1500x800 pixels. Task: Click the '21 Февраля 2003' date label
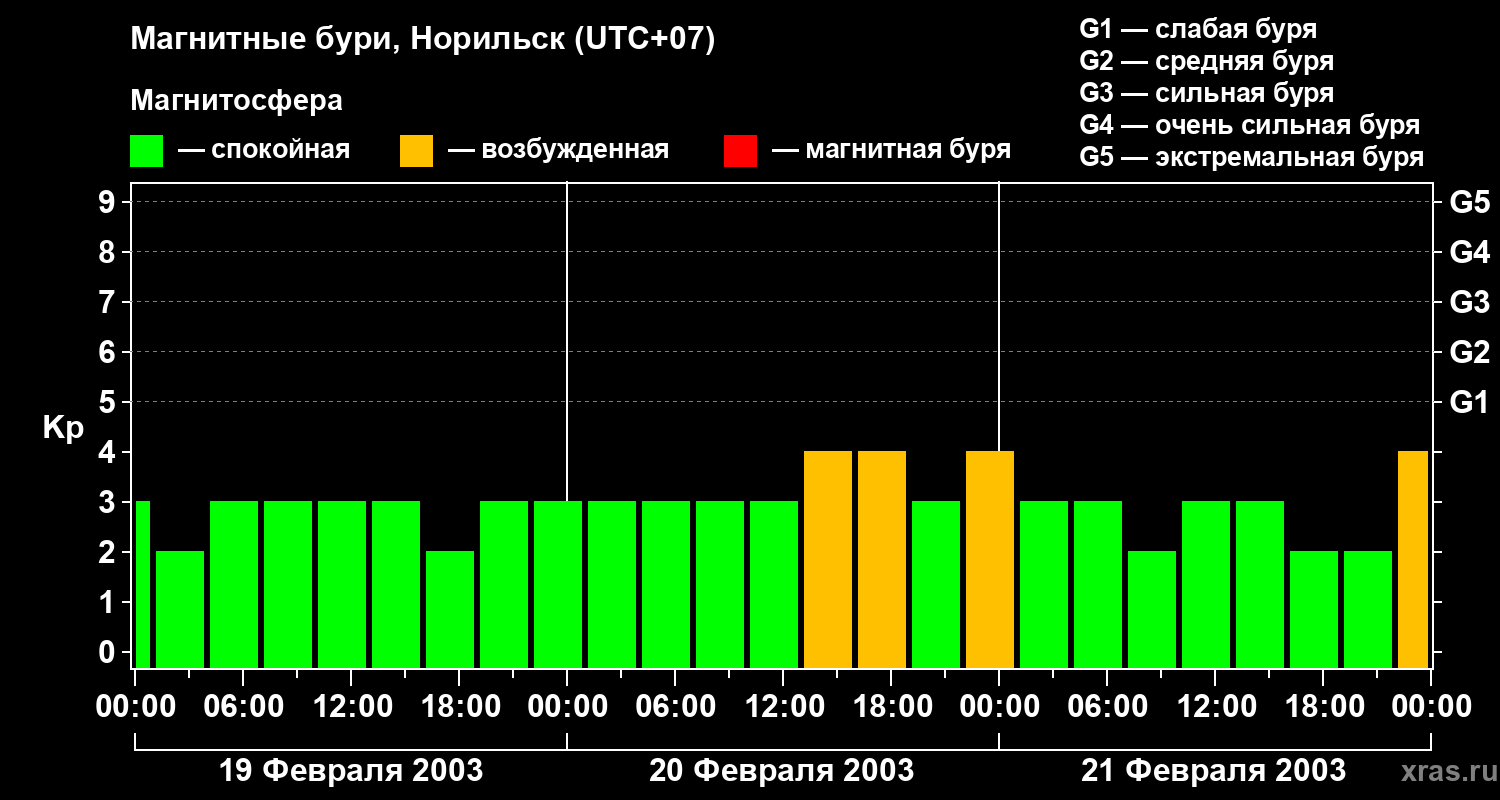coord(1214,771)
